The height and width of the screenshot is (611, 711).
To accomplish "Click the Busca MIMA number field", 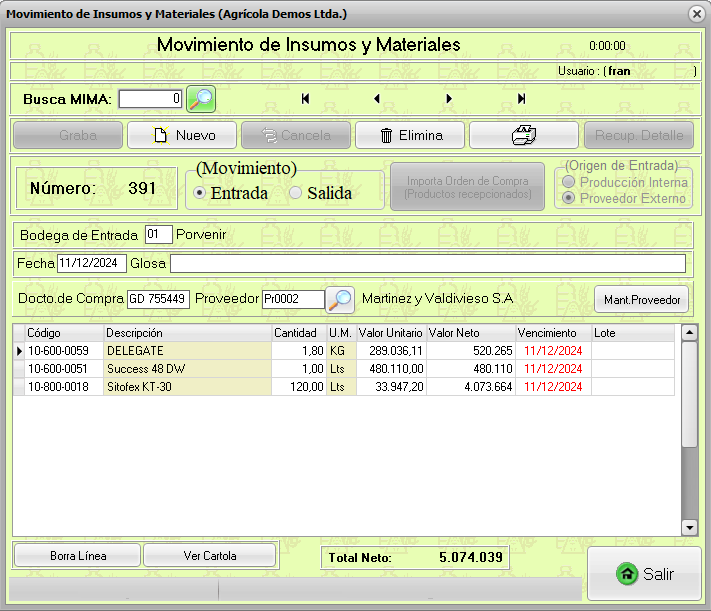I will click(x=151, y=99).
